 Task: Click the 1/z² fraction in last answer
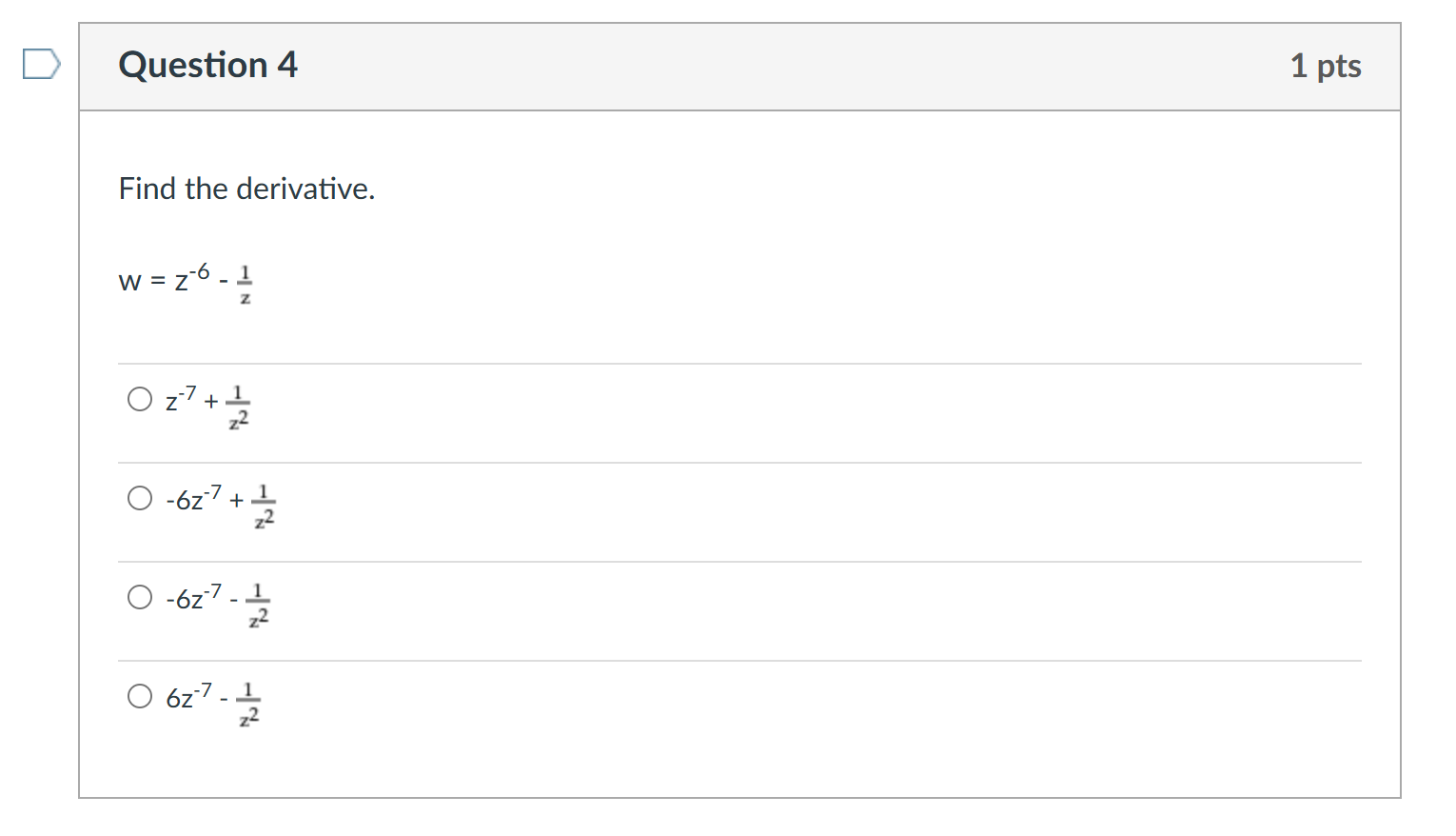click(x=248, y=704)
